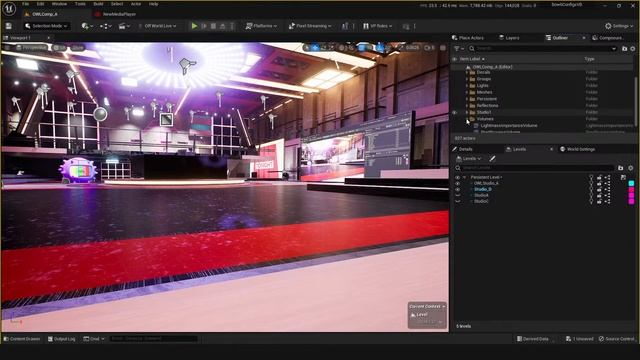Open the Build menu

click(x=98, y=4)
